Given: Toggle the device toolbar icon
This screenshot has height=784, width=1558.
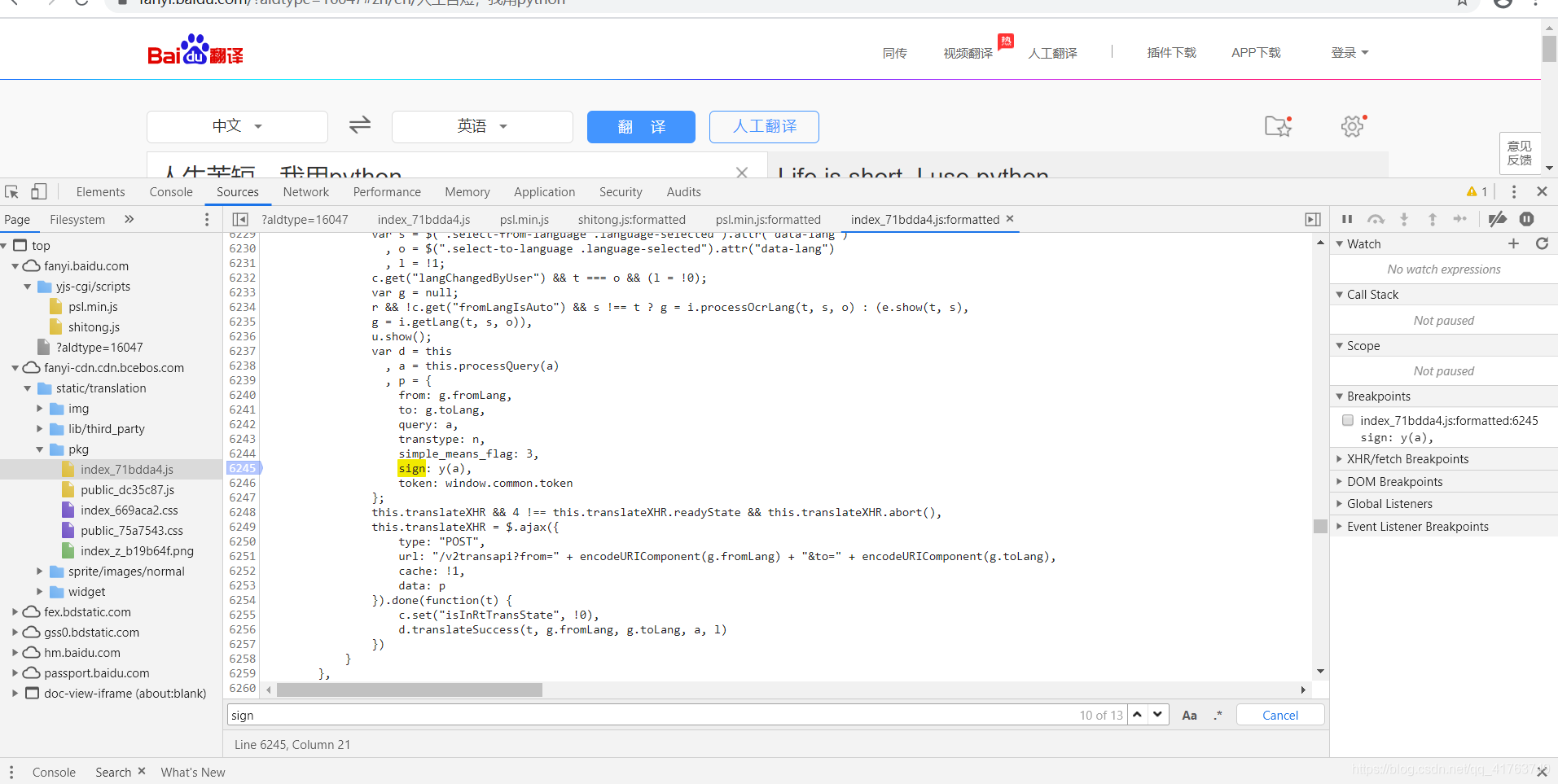Looking at the screenshot, I should tap(38, 191).
